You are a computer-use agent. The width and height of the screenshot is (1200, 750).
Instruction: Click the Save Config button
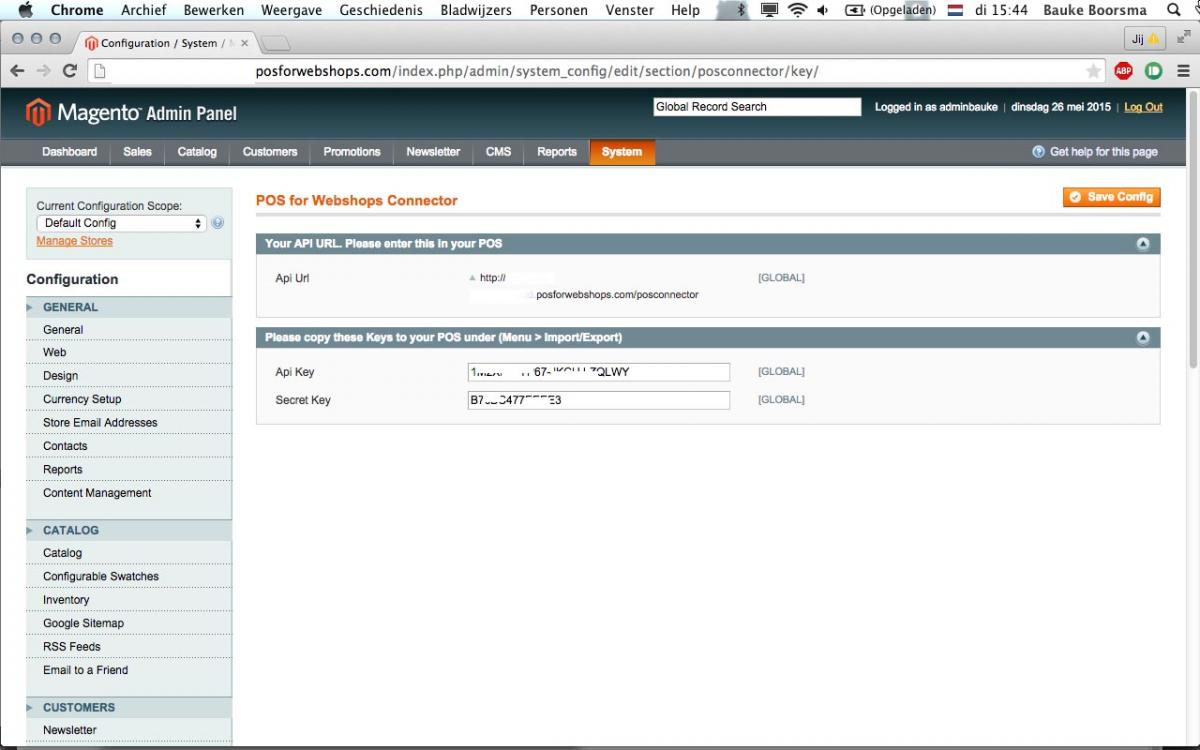click(x=1111, y=197)
